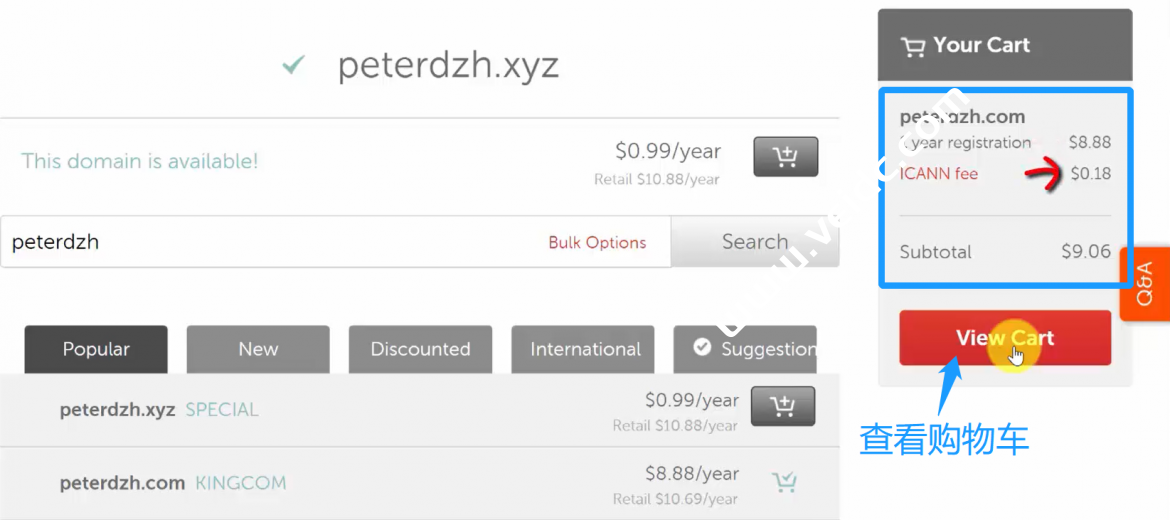Select the Discounted tab
The width and height of the screenshot is (1170, 520).
(x=420, y=349)
